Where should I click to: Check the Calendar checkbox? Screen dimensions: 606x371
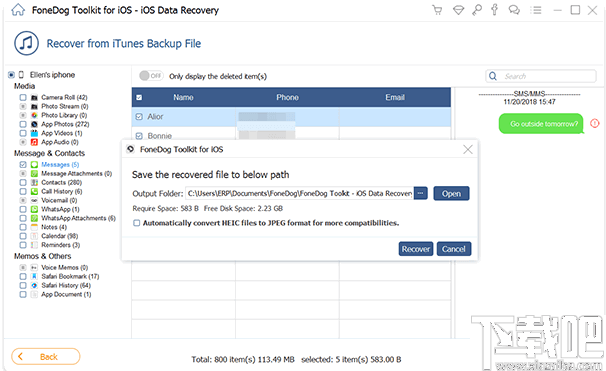tap(23, 236)
